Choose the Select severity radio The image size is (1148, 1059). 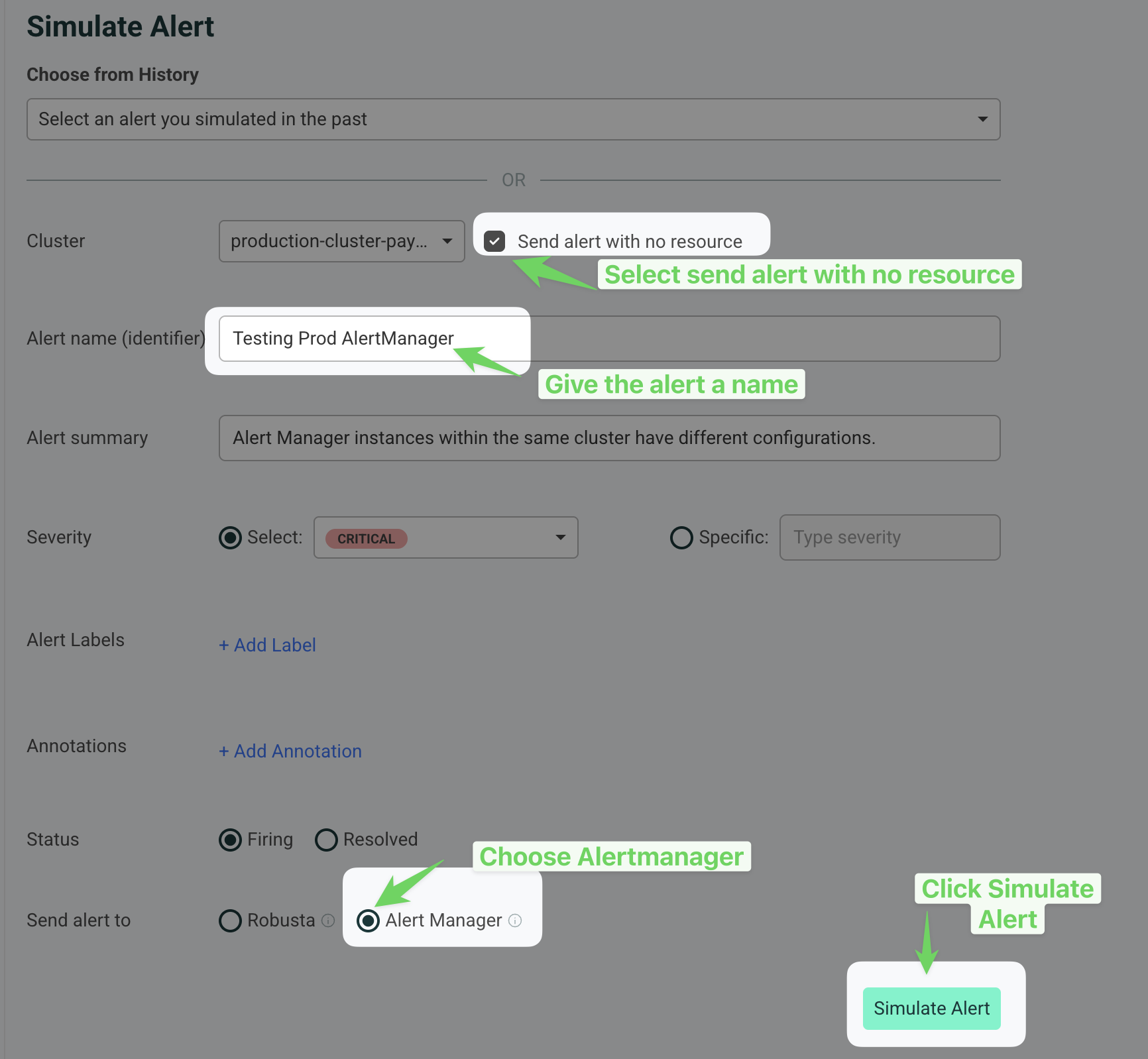230,537
